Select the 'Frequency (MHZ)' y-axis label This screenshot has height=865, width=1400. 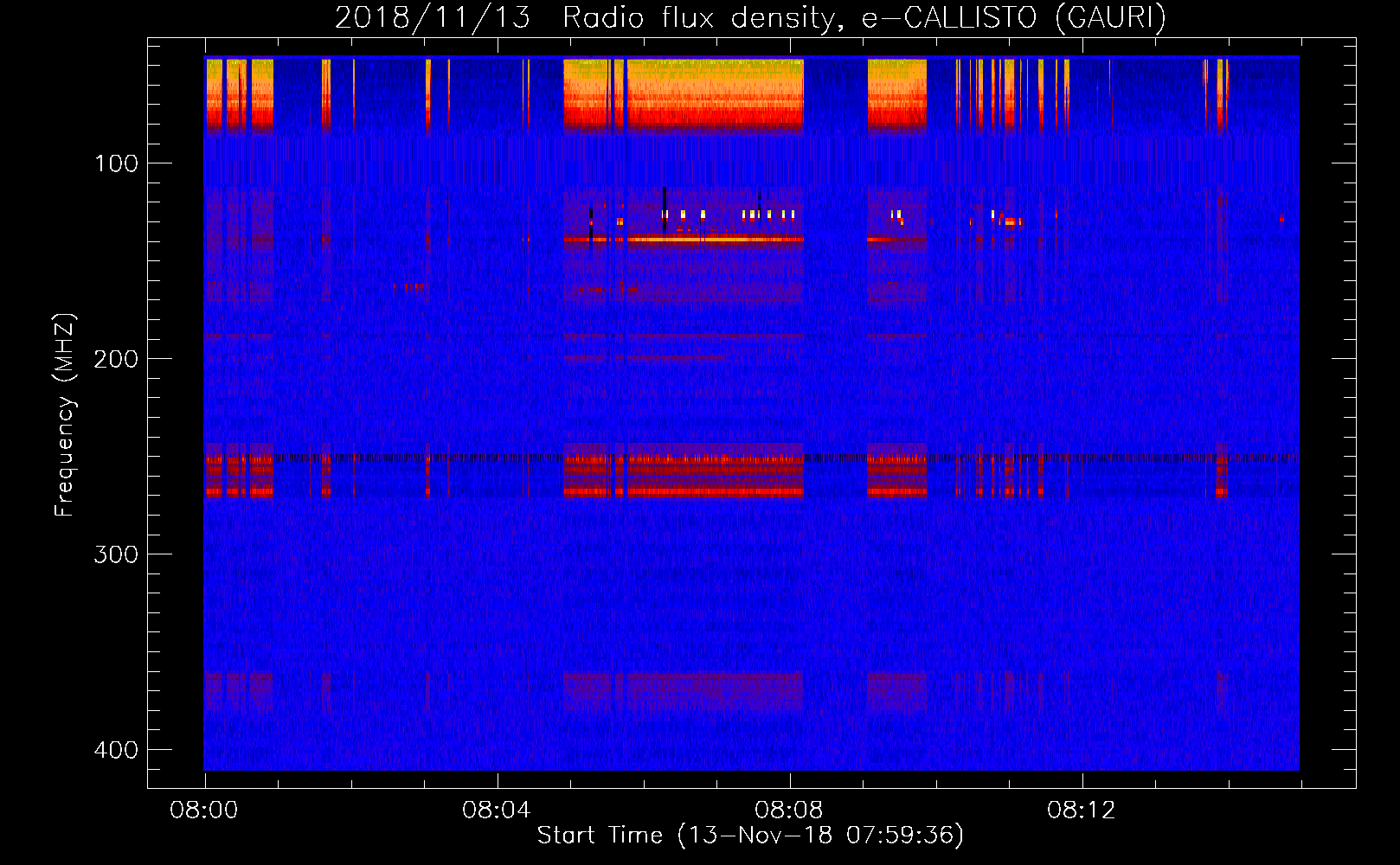tap(65, 415)
